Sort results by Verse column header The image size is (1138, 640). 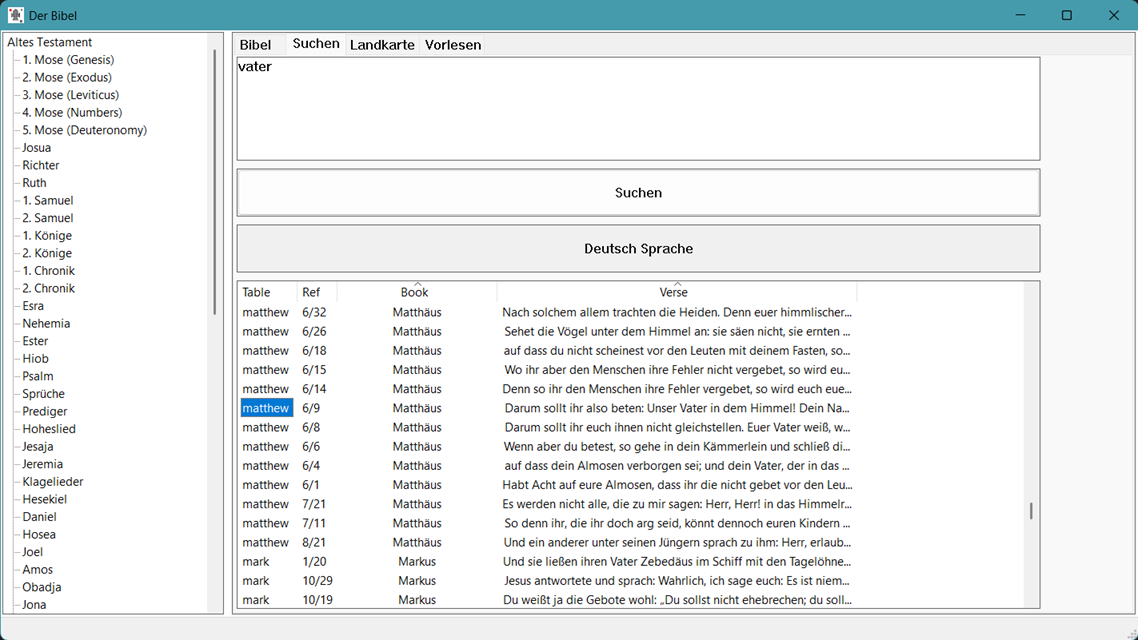point(676,292)
